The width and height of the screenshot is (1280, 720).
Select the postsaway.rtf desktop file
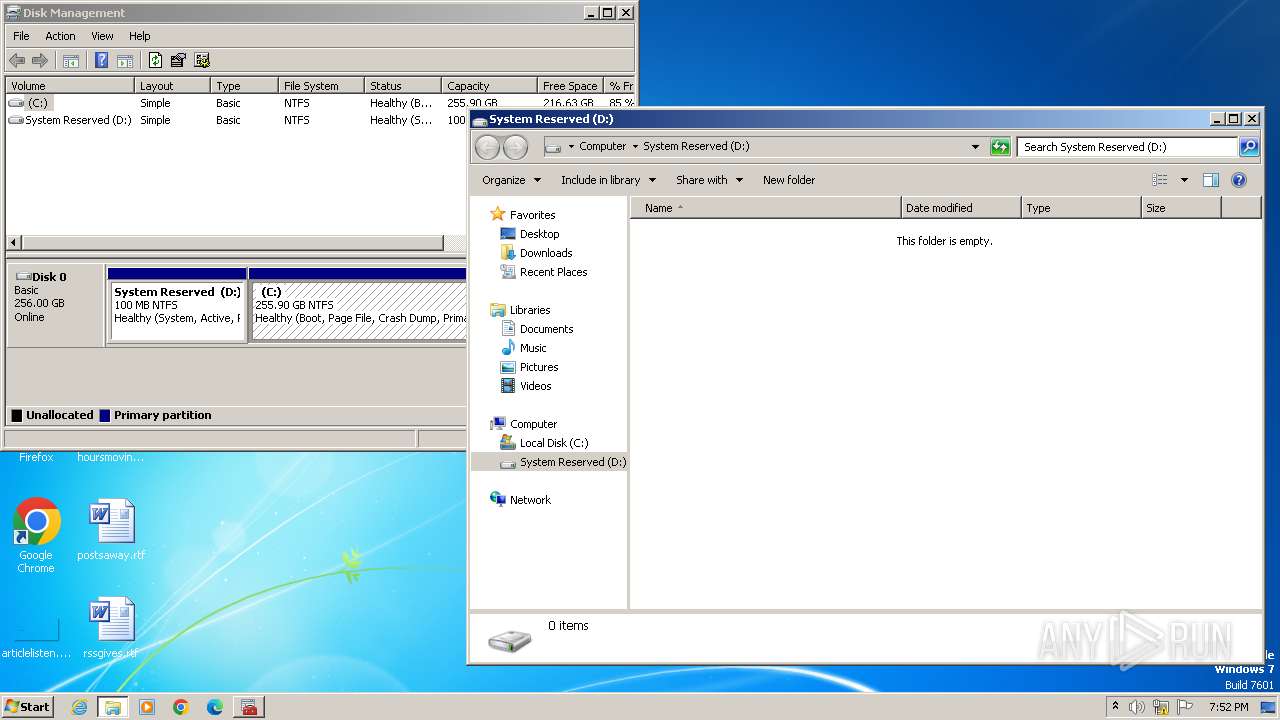tap(111, 530)
